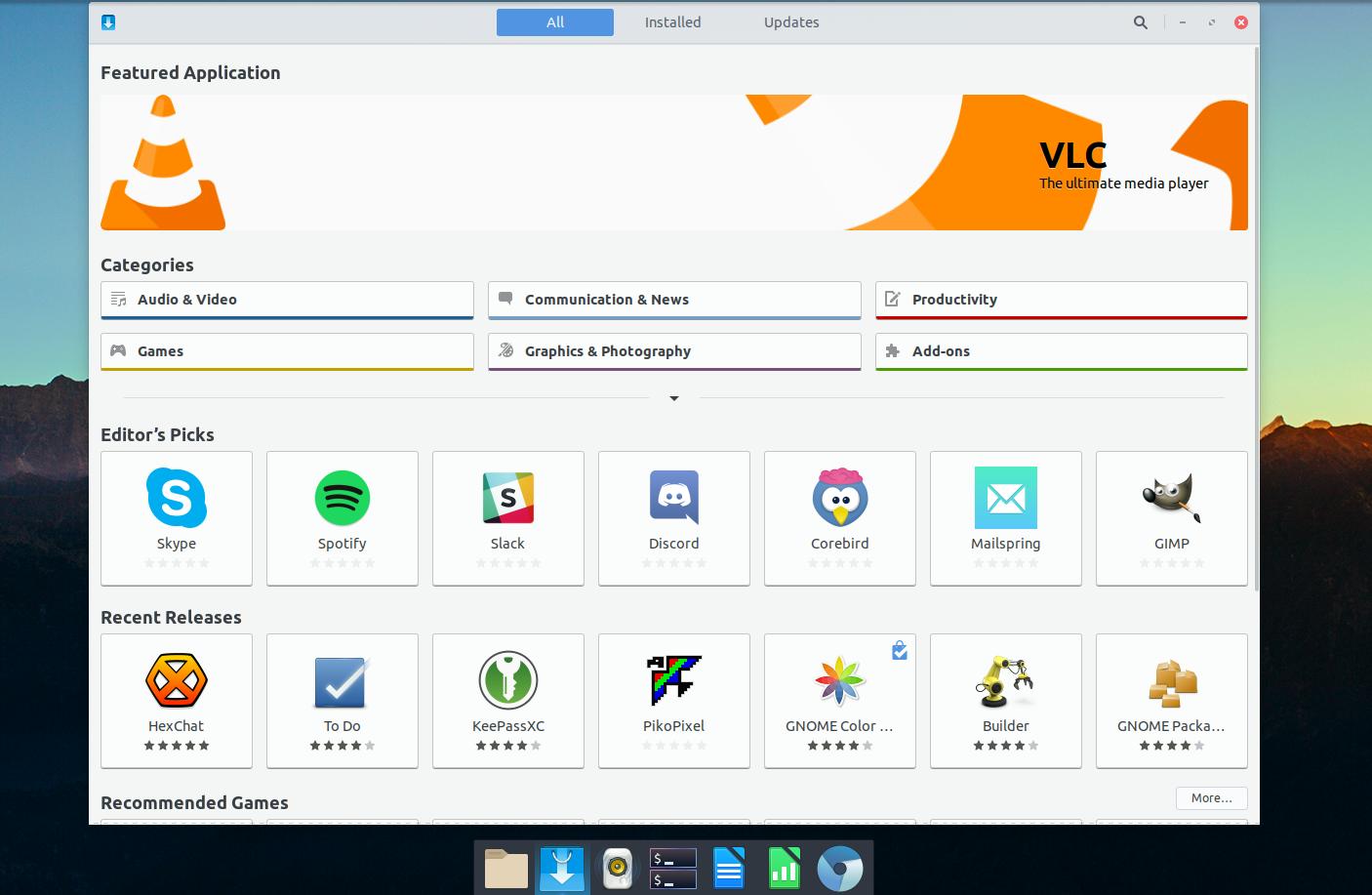This screenshot has height=895, width=1372.
Task: Open the GNOME Packages boxes icon
Action: [1172, 682]
